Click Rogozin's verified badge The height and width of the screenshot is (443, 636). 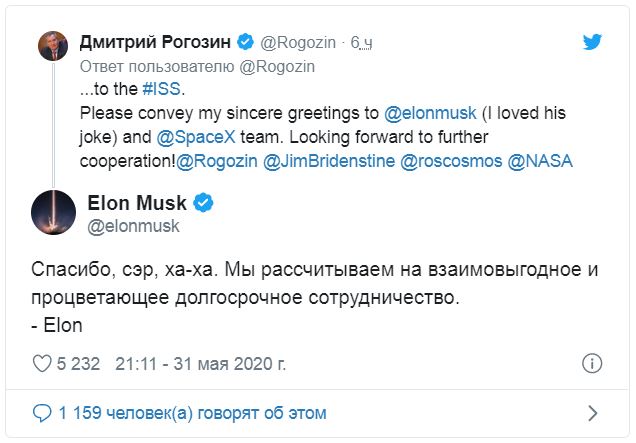pyautogui.click(x=245, y=42)
